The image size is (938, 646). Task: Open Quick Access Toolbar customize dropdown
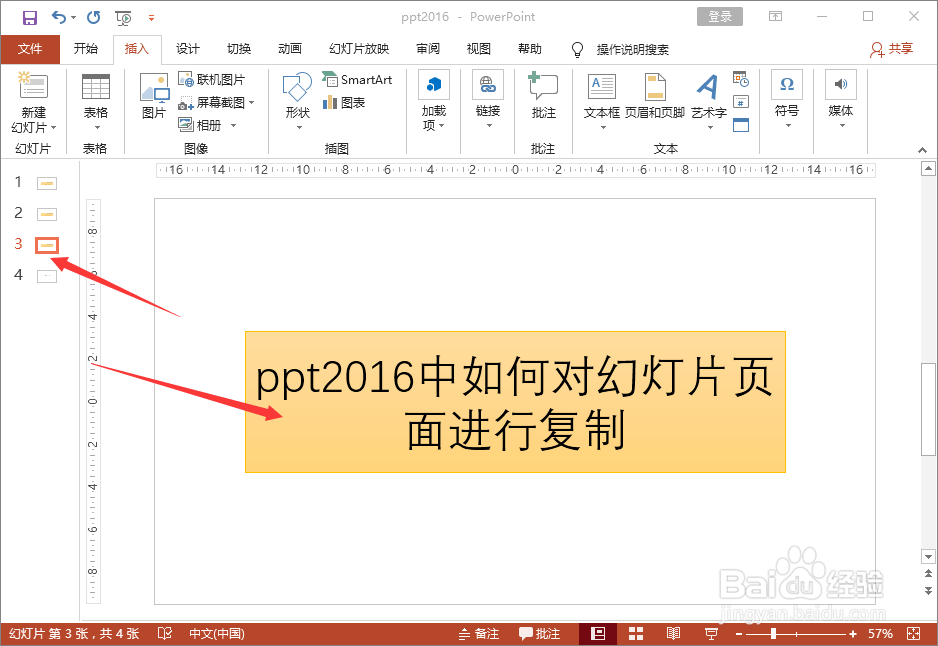(151, 18)
